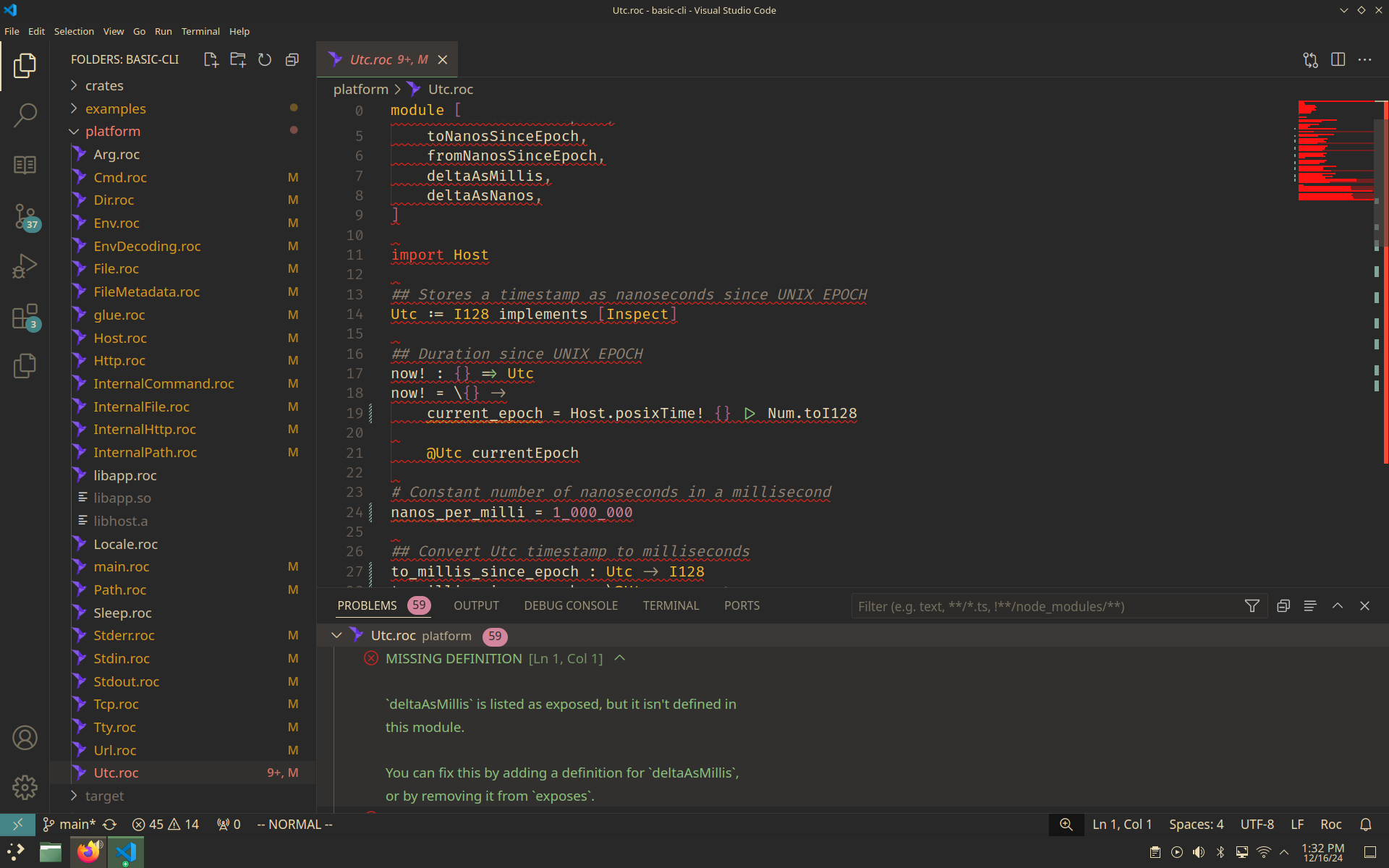Click the remote window indicator in status bar

point(17,824)
